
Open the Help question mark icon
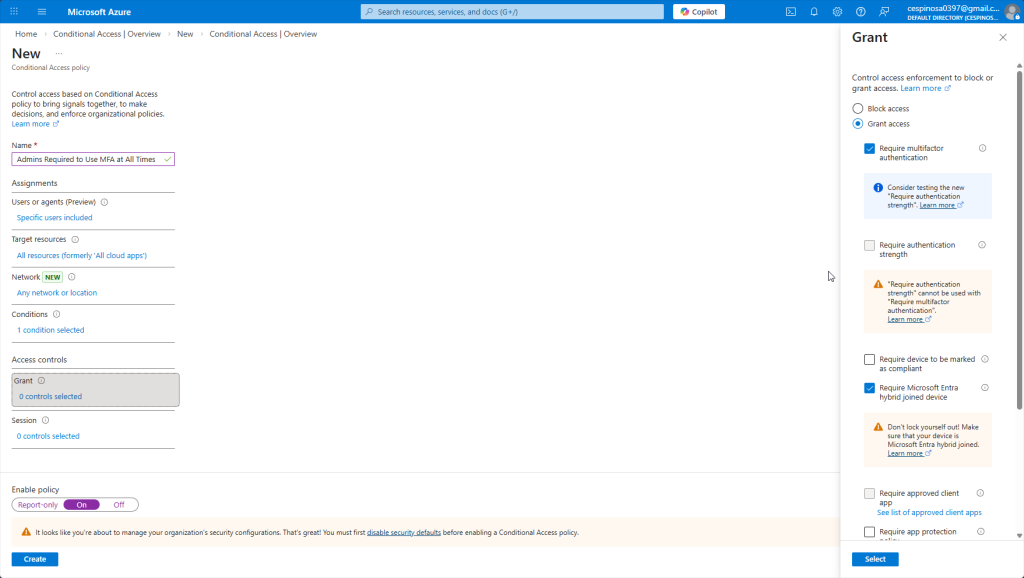(x=860, y=11)
